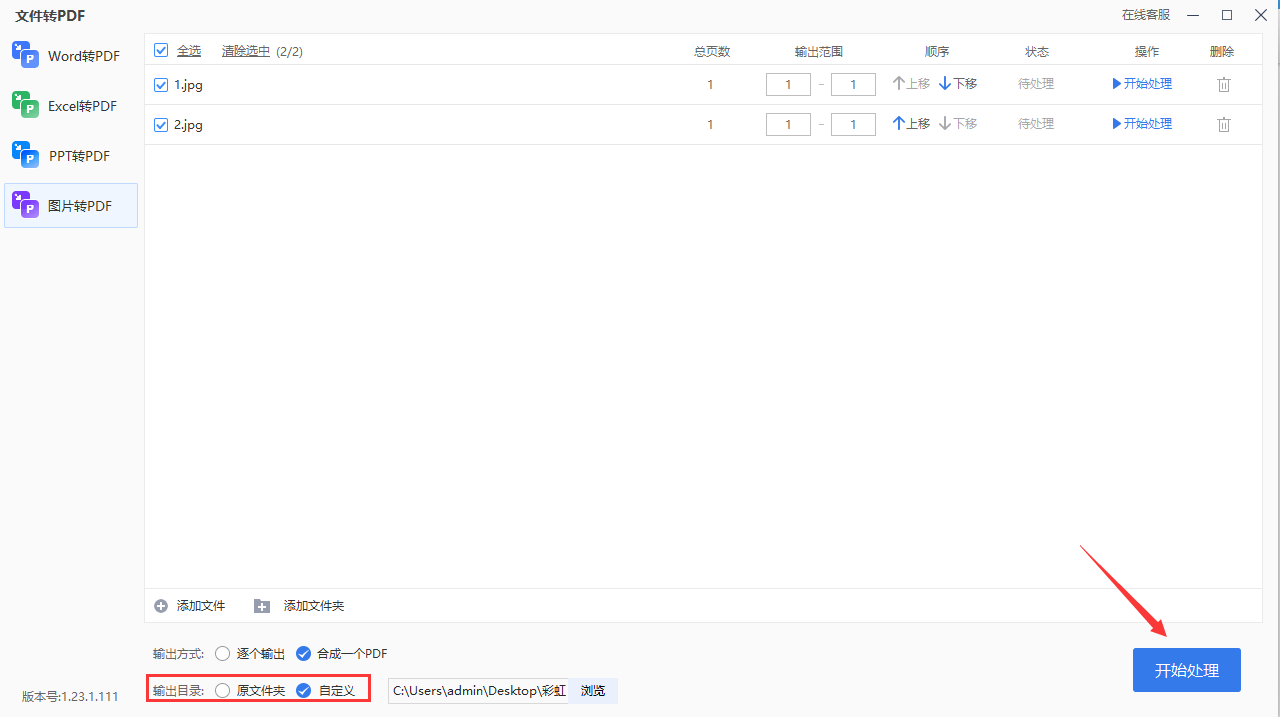The image size is (1280, 717).
Task: Select 逐个输出 output mode
Action: (250, 654)
